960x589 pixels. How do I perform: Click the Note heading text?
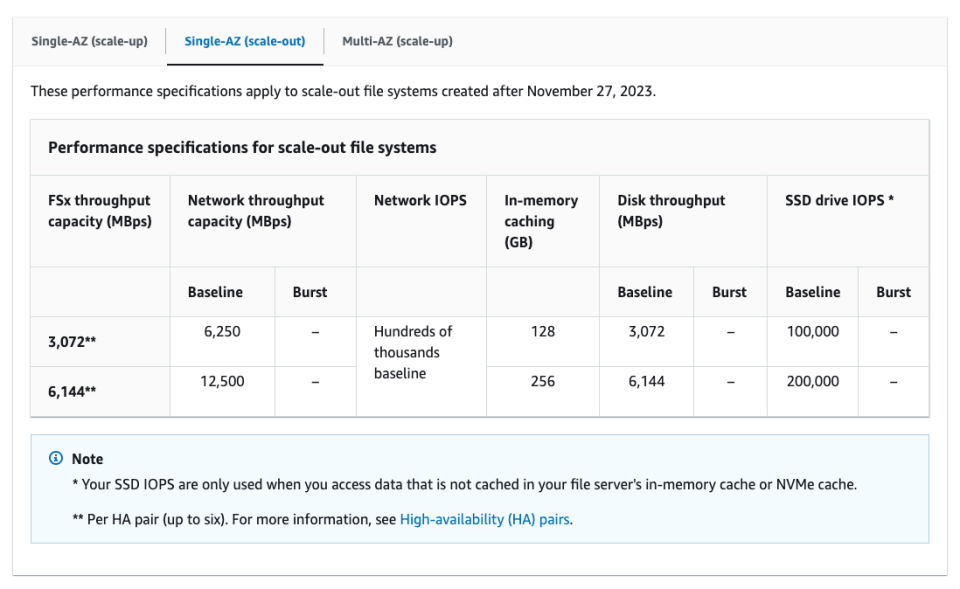86,459
